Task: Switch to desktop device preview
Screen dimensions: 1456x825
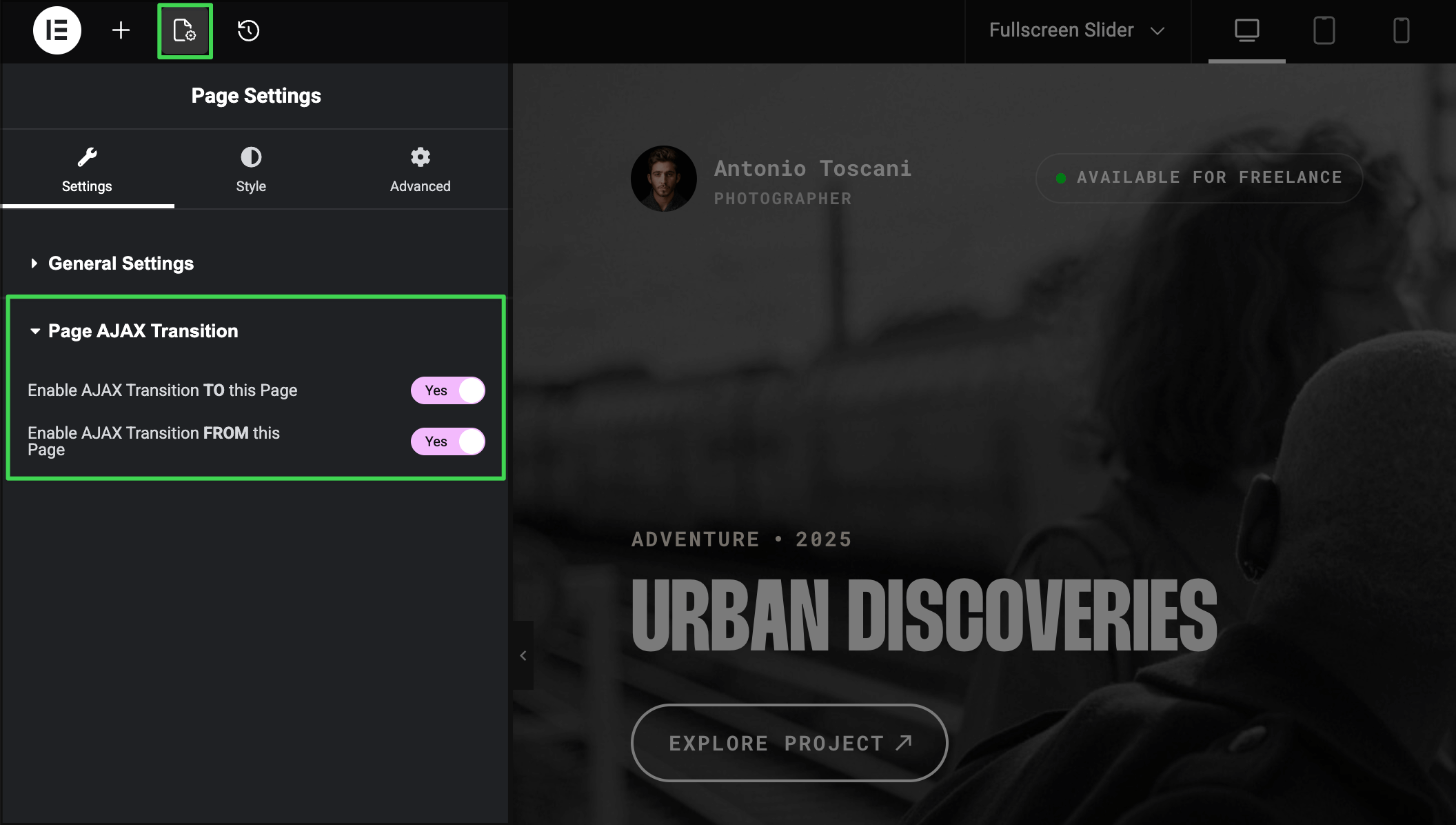Action: [x=1246, y=30]
